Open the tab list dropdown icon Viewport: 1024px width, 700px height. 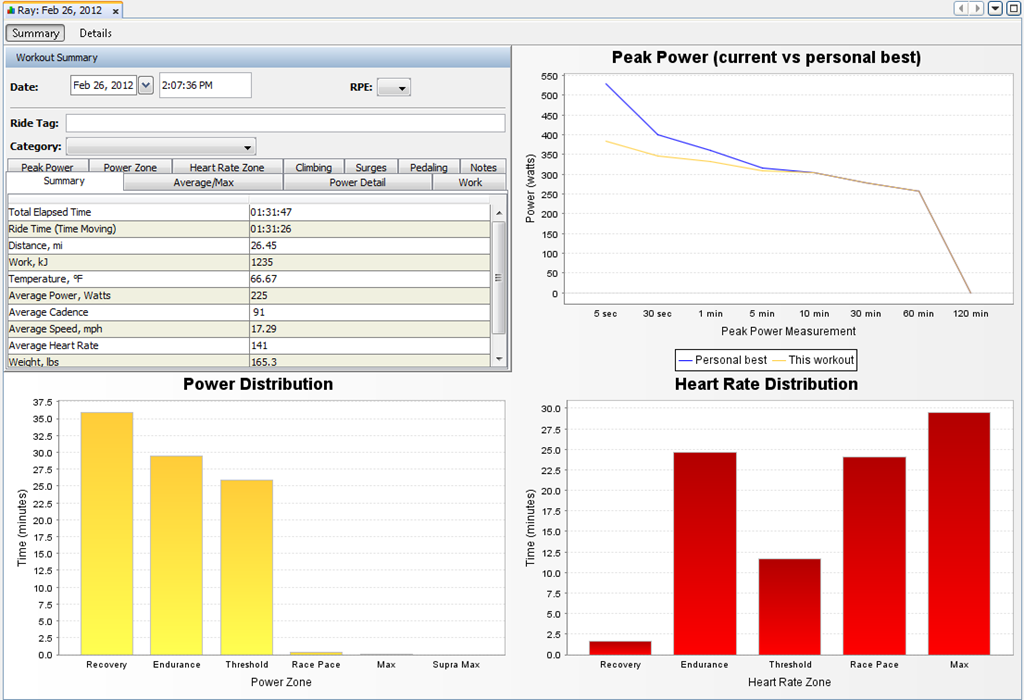pyautogui.click(x=995, y=8)
